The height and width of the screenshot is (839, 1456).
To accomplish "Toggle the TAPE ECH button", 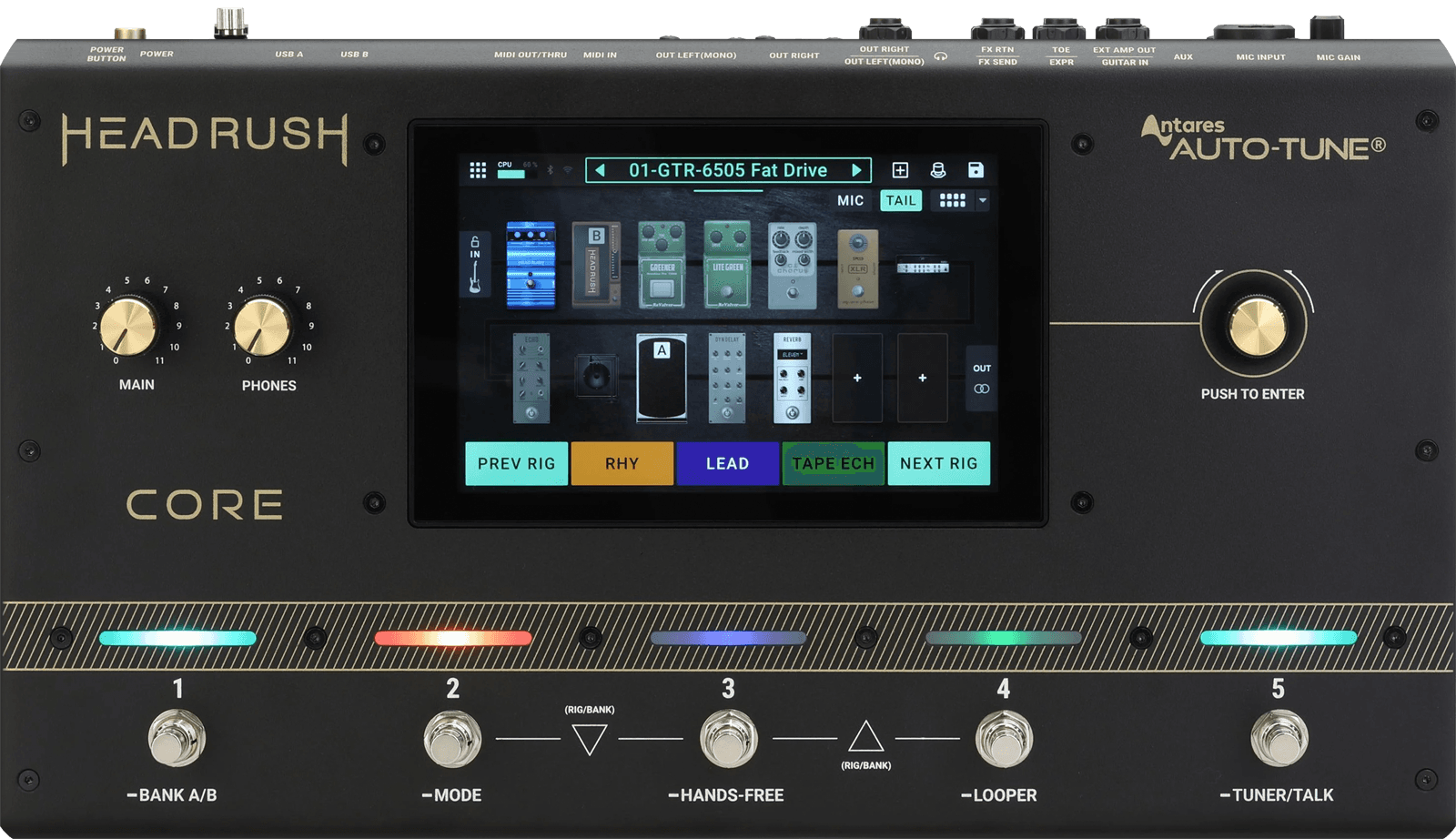I will [834, 463].
